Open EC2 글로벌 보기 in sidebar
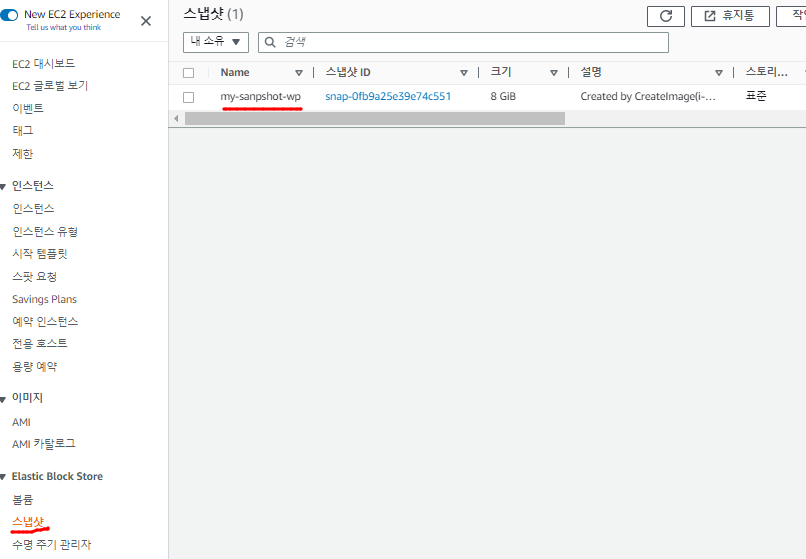This screenshot has width=806, height=559. pyautogui.click(x=50, y=86)
